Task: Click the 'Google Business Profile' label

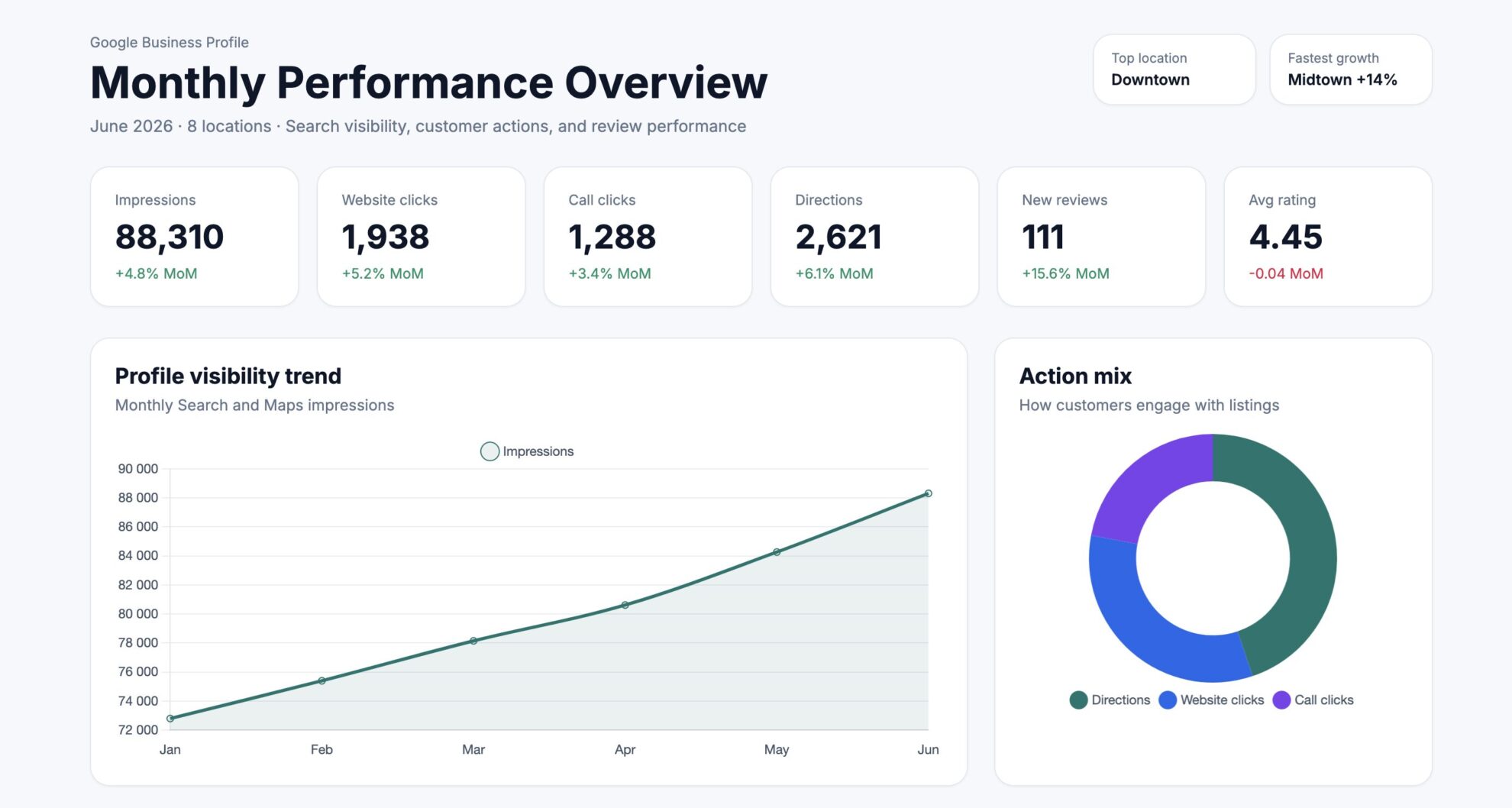Action: 170,43
